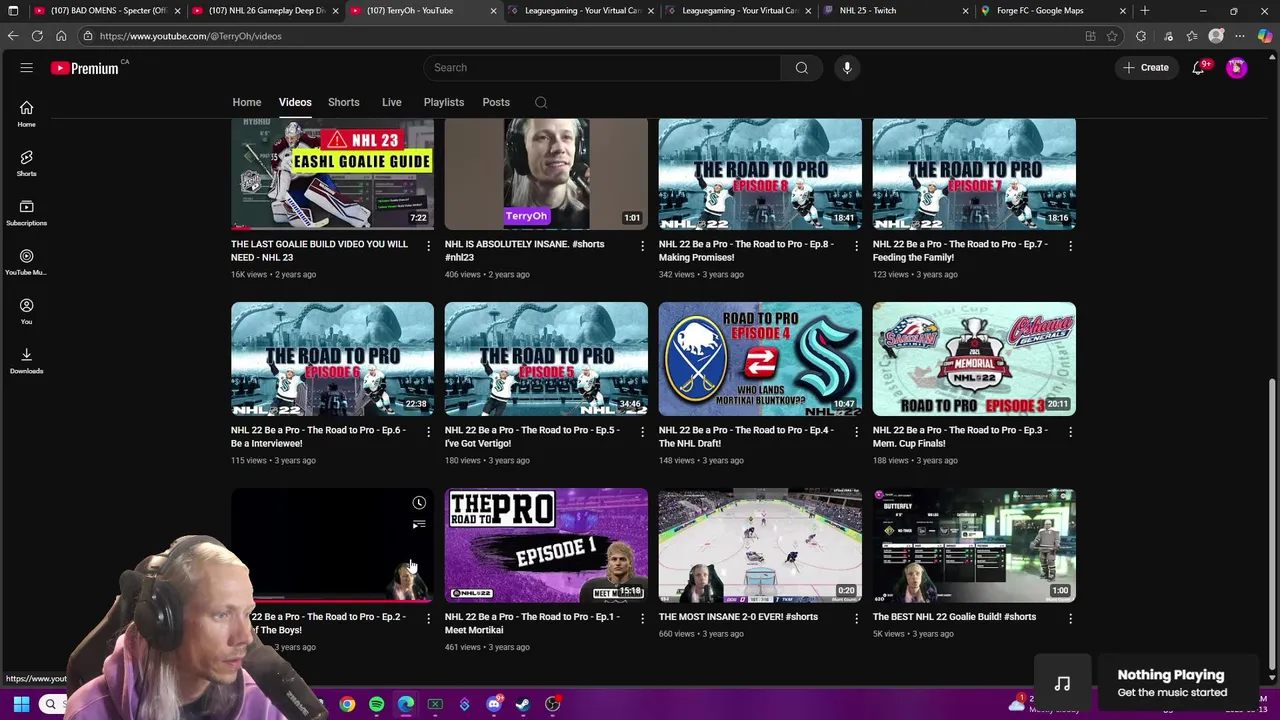Open YouTube notifications bell
Viewport: 1280px width, 720px height.
tap(1198, 68)
